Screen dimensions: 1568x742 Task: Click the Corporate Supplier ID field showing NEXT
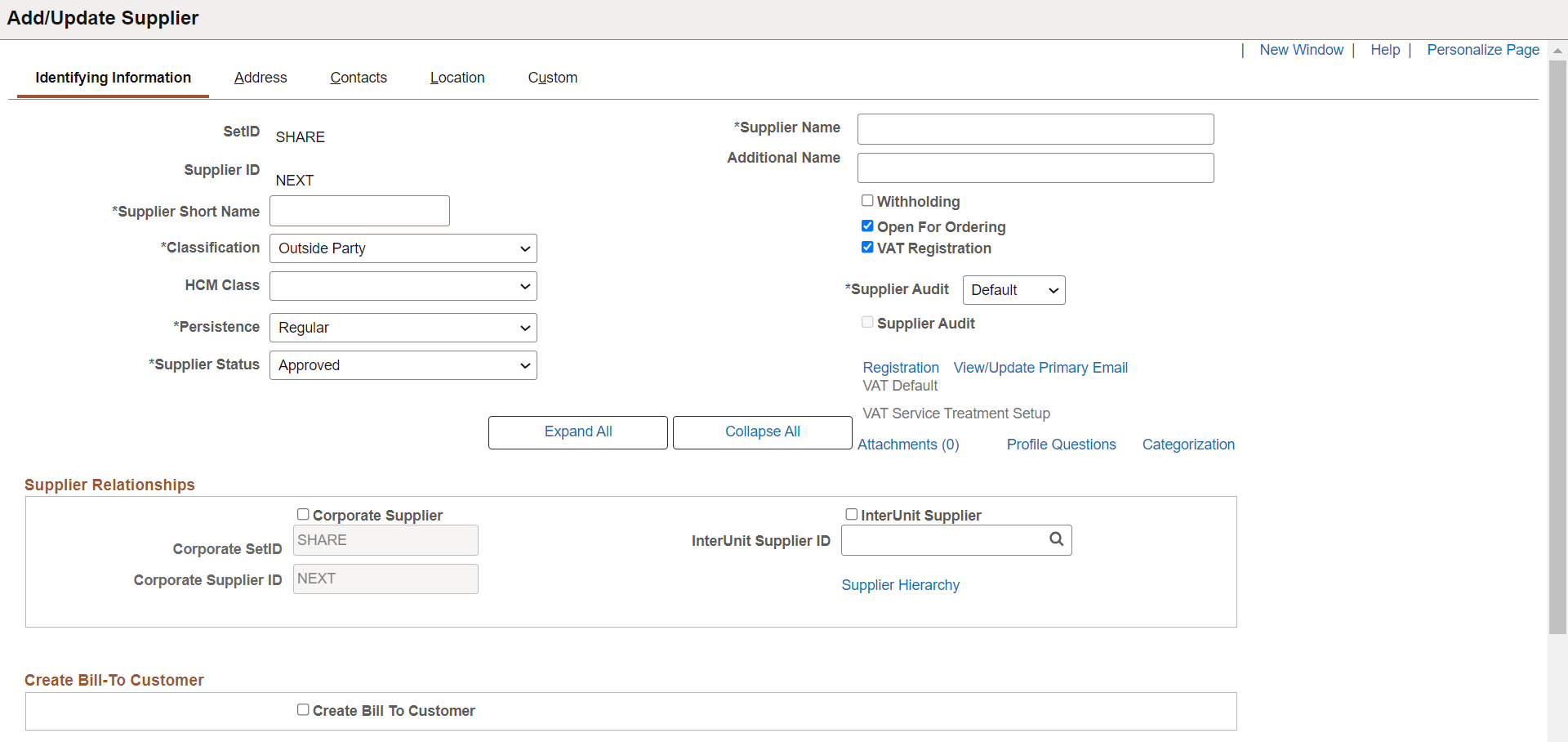(x=385, y=579)
